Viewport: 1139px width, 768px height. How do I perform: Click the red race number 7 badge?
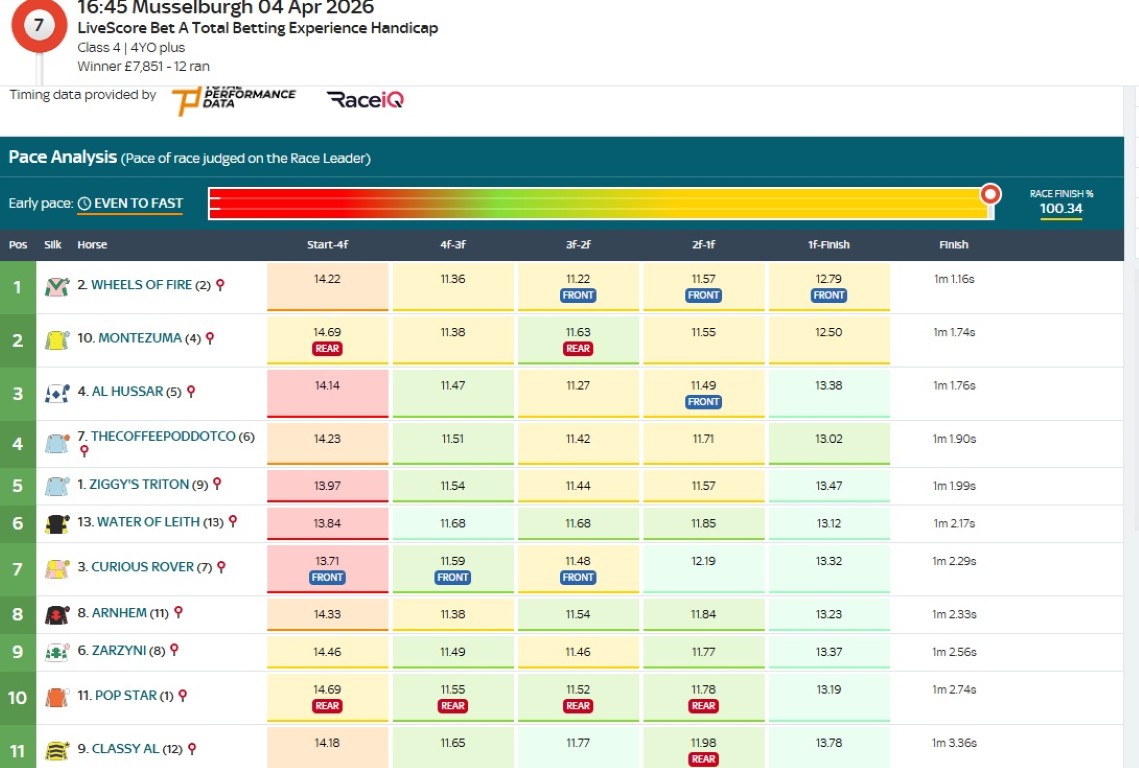[38, 25]
